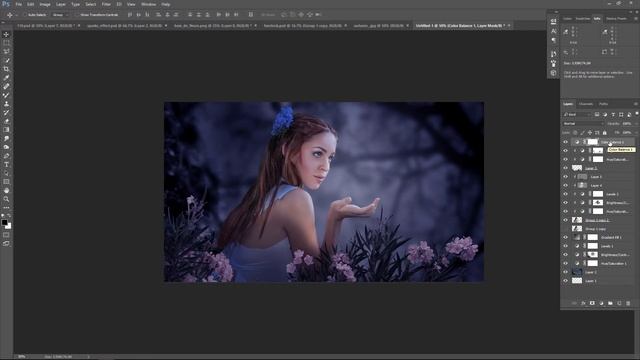Enable Show Transform Controls checkbox
Screen dimensions: 640x360
click(77, 15)
